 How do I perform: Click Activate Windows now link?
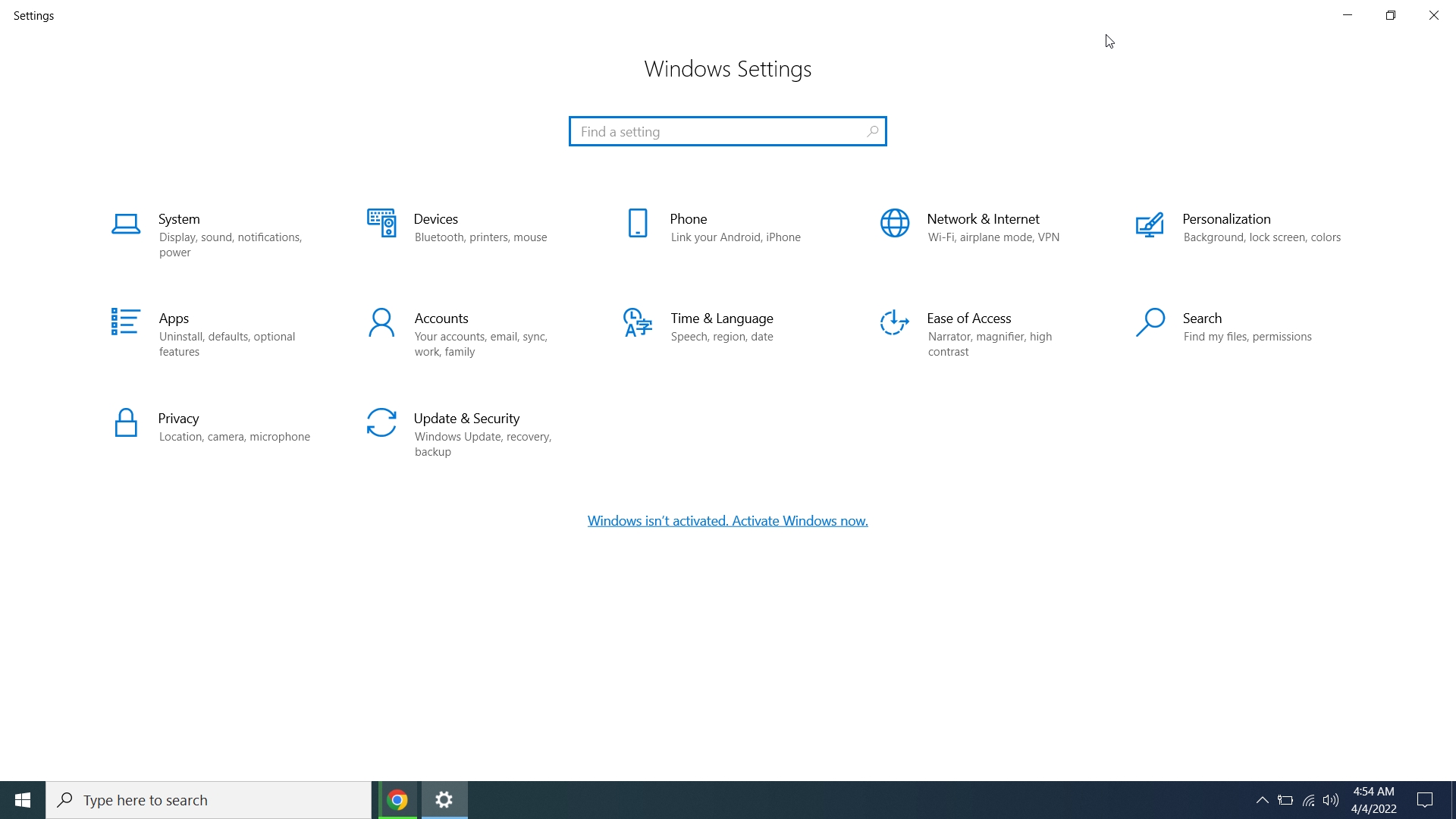727,520
